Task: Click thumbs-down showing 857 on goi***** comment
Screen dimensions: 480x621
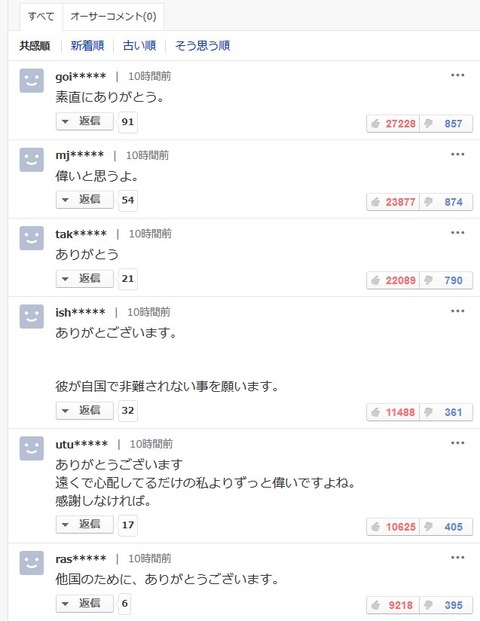Action: click(x=446, y=124)
